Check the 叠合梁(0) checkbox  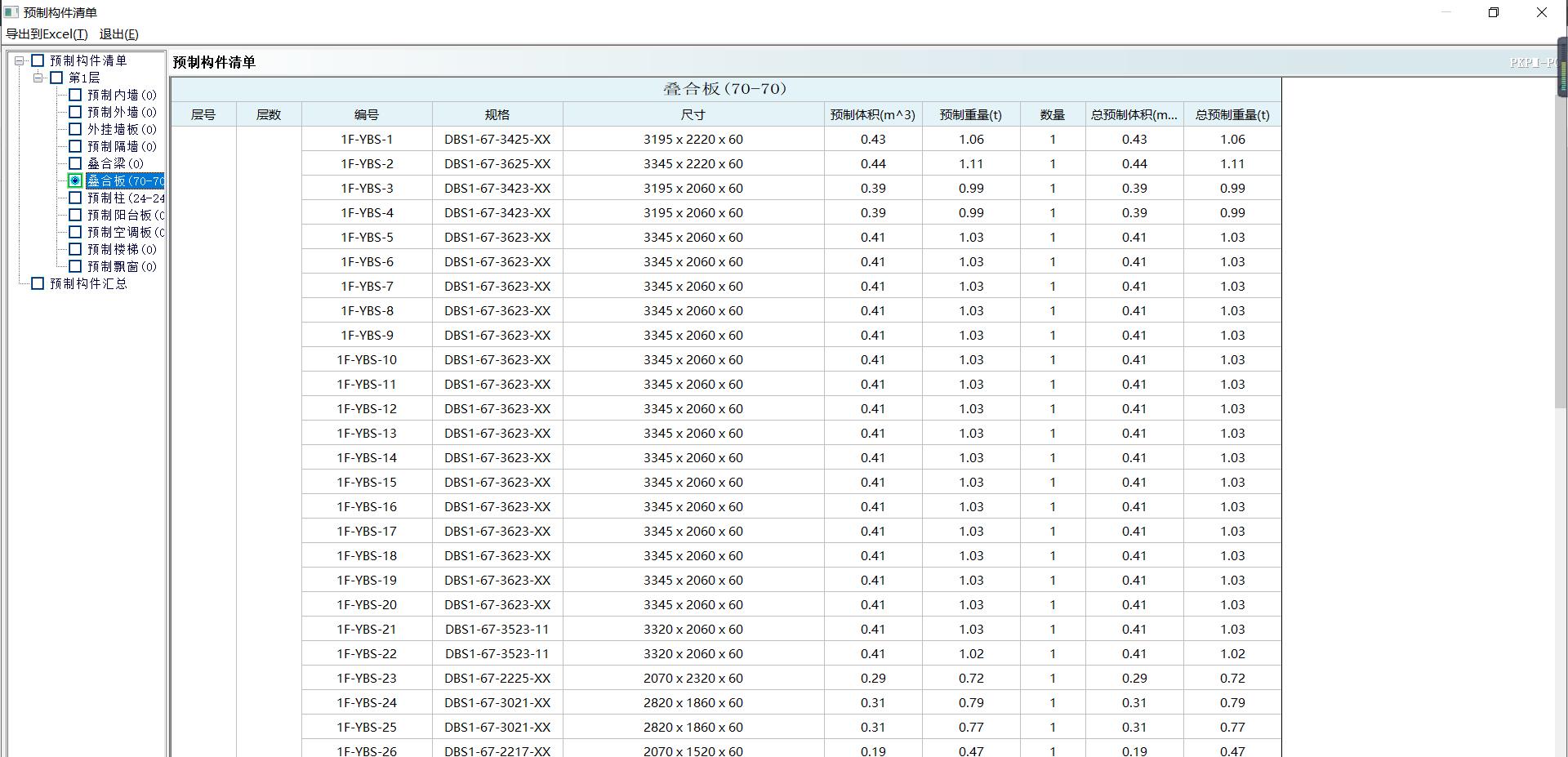[74, 163]
